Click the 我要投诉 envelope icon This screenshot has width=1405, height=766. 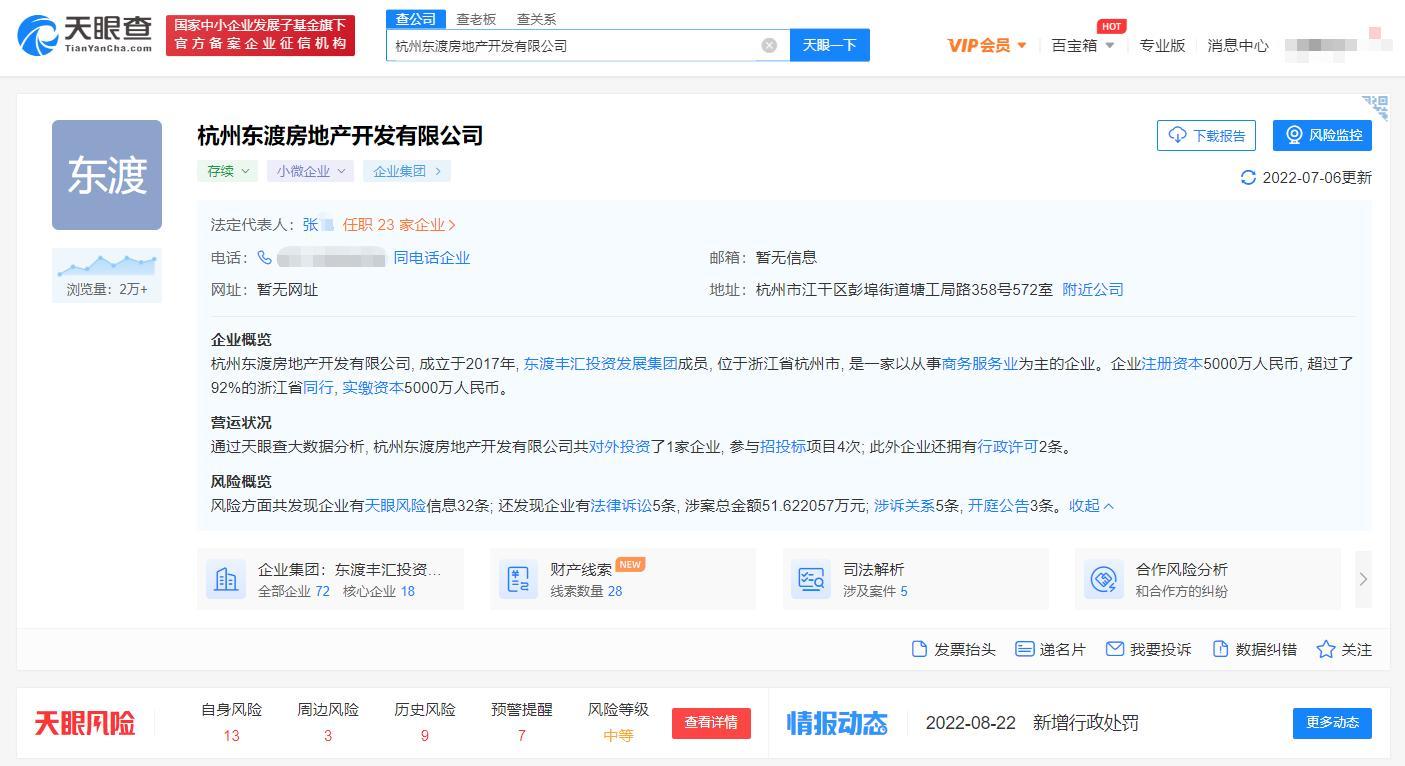tap(1115, 649)
